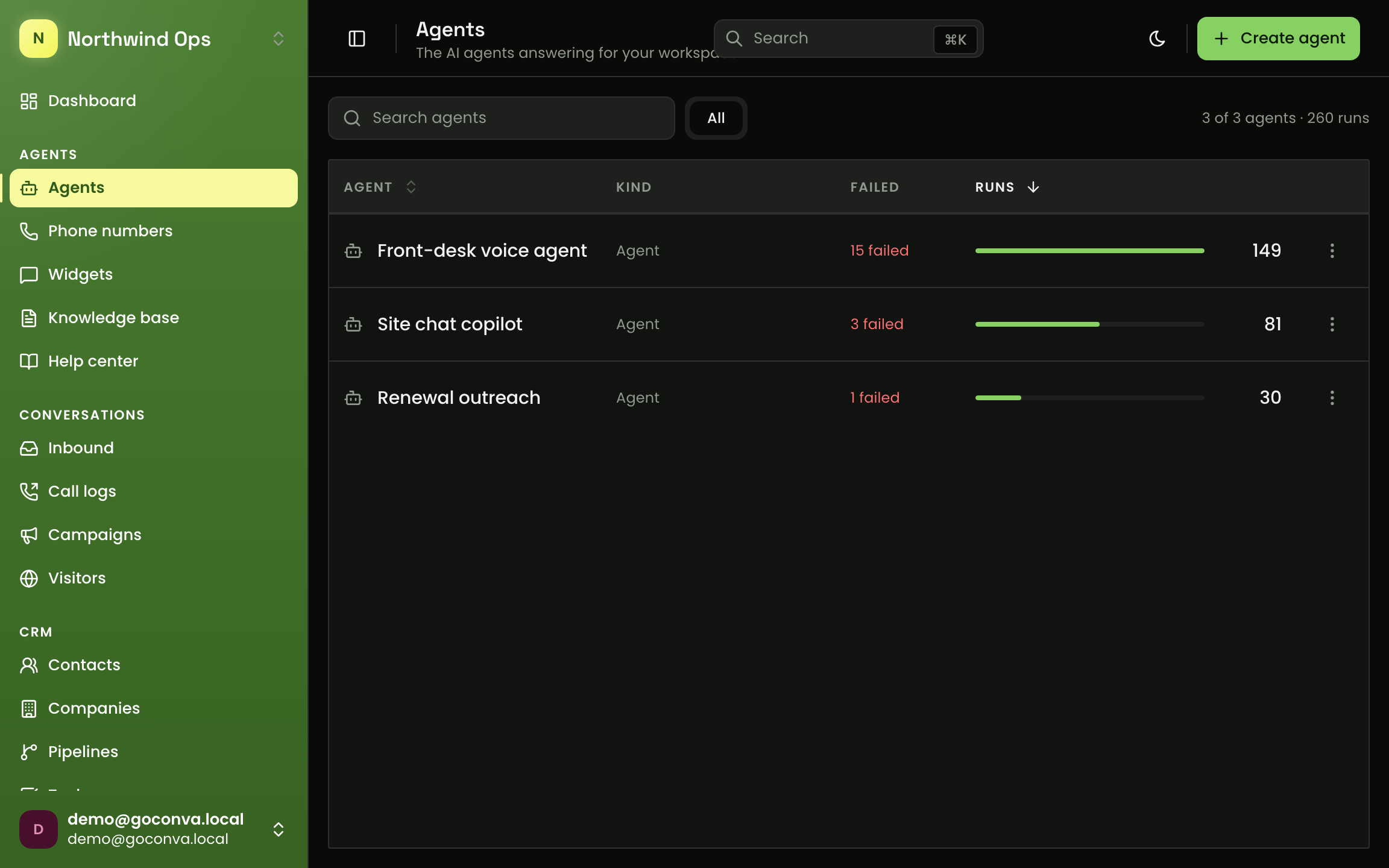Focus the Search agents input
1389x868 pixels.
tap(501, 118)
